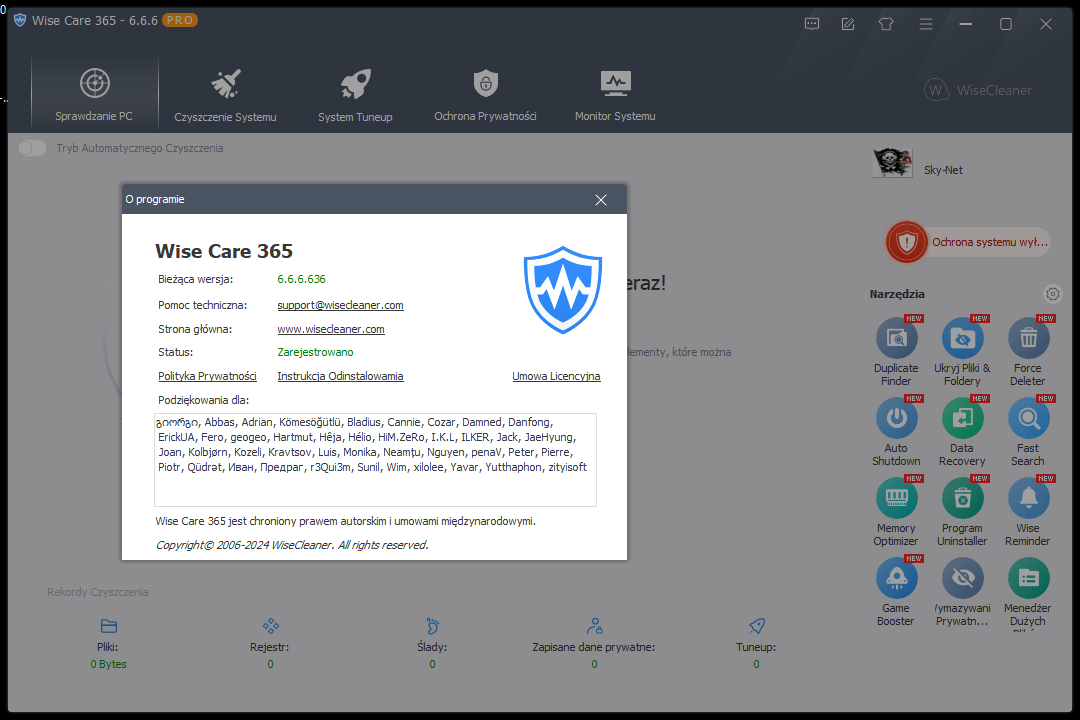
Task: Go to Ochrona Prywatności tab
Action: 486,94
